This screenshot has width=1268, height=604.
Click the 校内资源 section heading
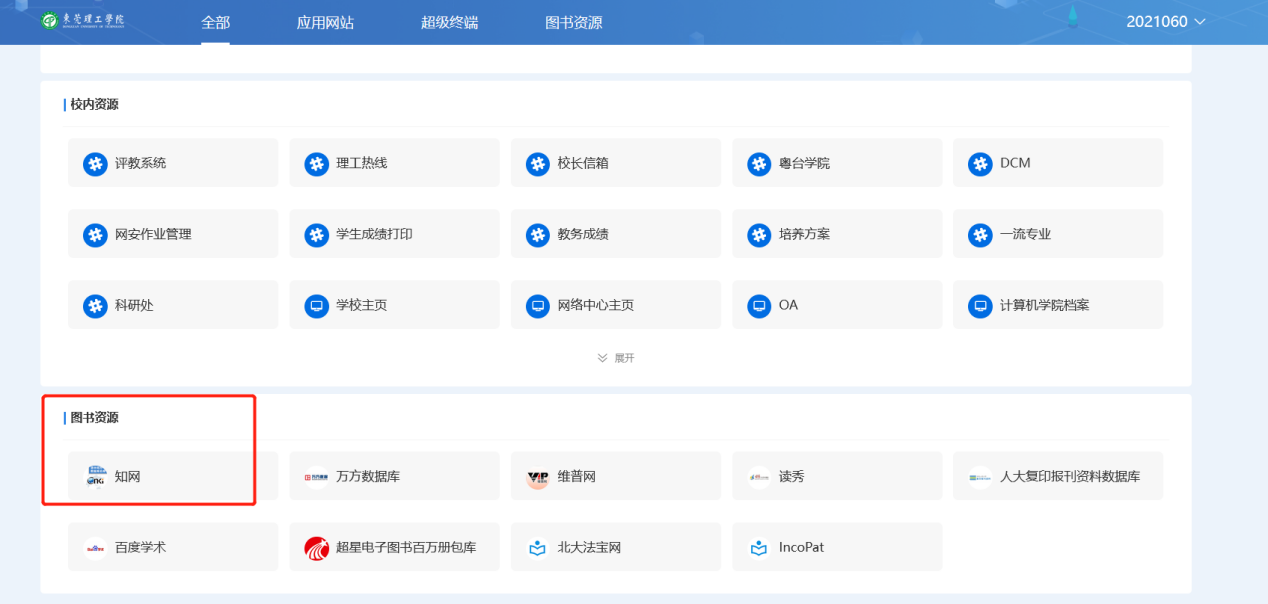[94, 104]
